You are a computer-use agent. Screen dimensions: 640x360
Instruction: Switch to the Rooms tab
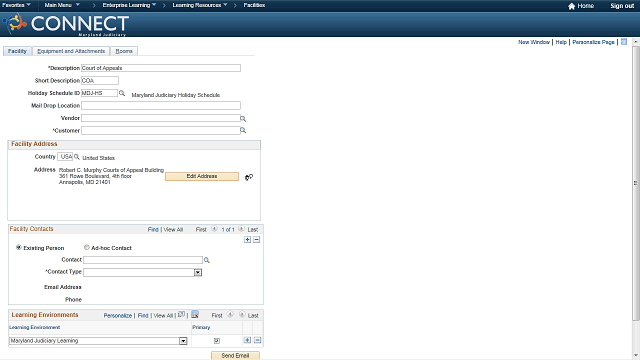click(x=124, y=51)
